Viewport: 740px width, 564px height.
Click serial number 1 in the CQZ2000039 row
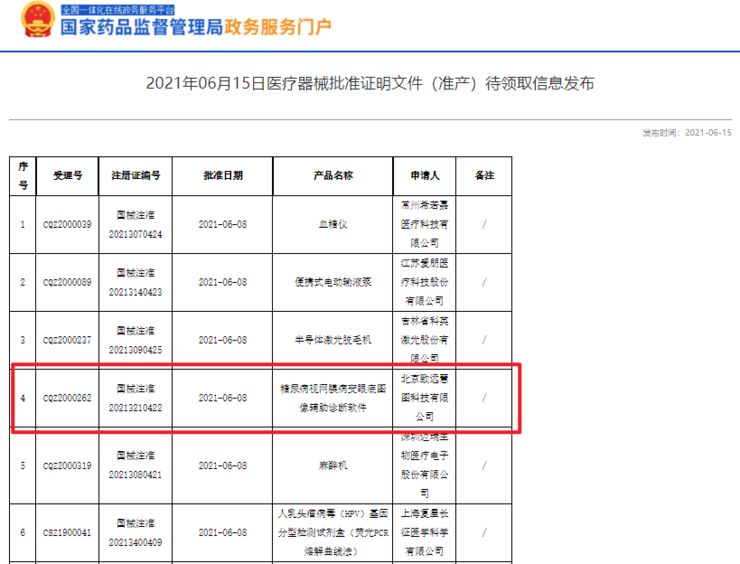pos(23,225)
